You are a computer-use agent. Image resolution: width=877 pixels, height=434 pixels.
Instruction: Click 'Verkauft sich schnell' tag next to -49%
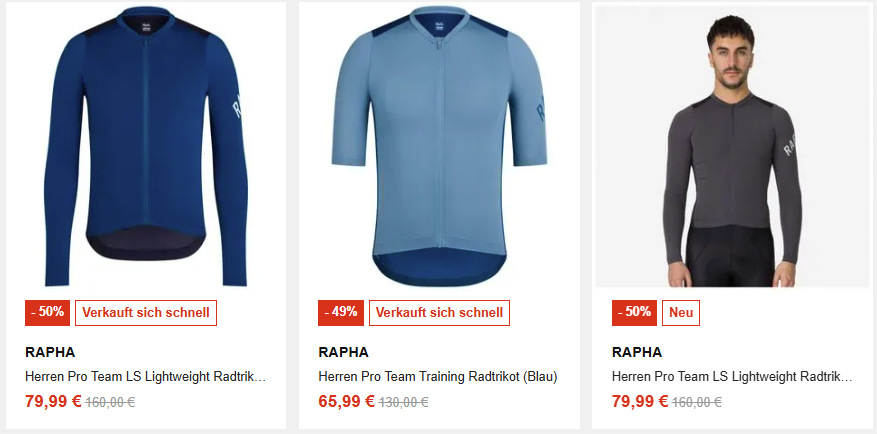point(439,313)
